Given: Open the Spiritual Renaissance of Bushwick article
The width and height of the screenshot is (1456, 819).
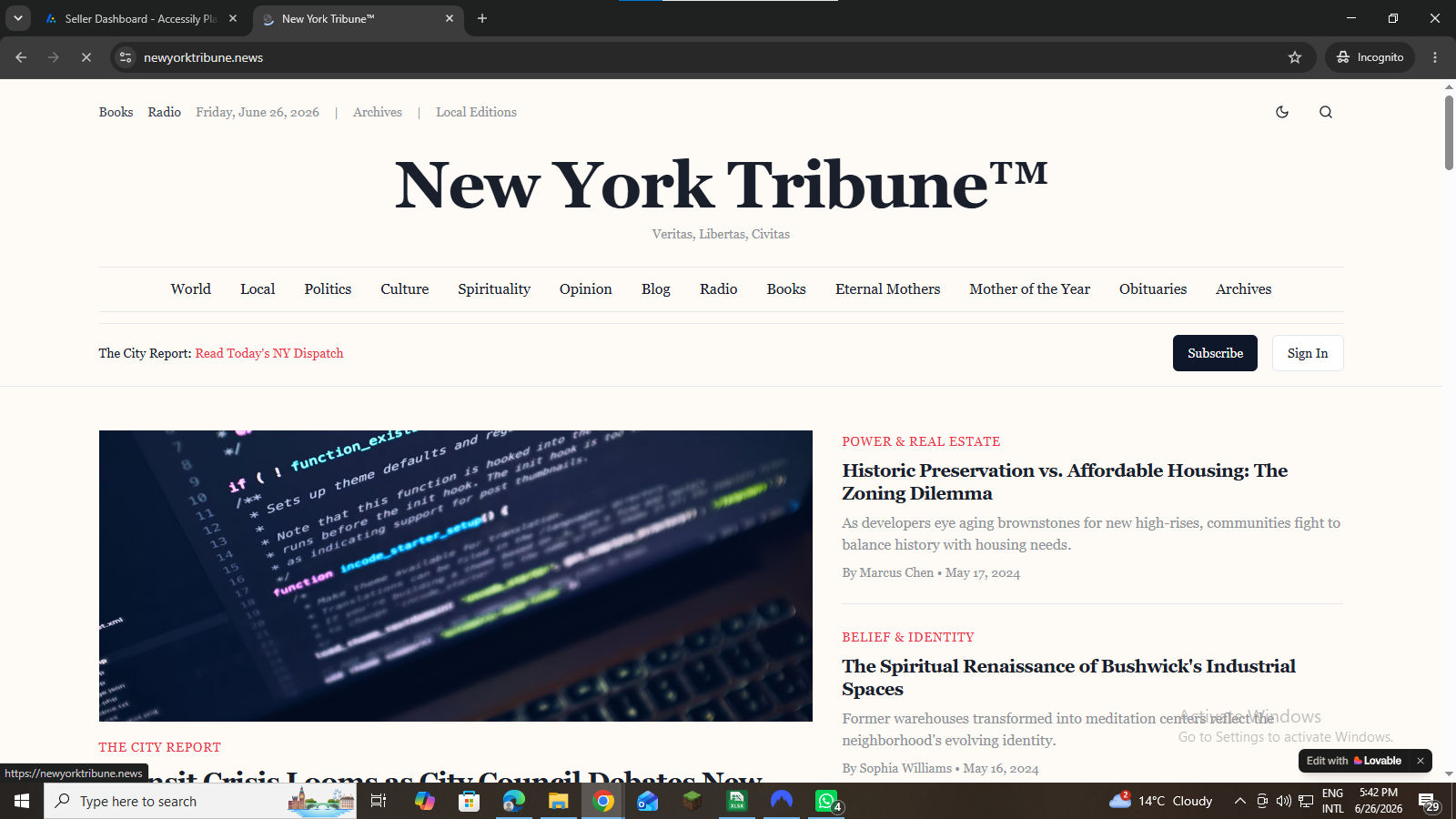Looking at the screenshot, I should [x=1068, y=678].
